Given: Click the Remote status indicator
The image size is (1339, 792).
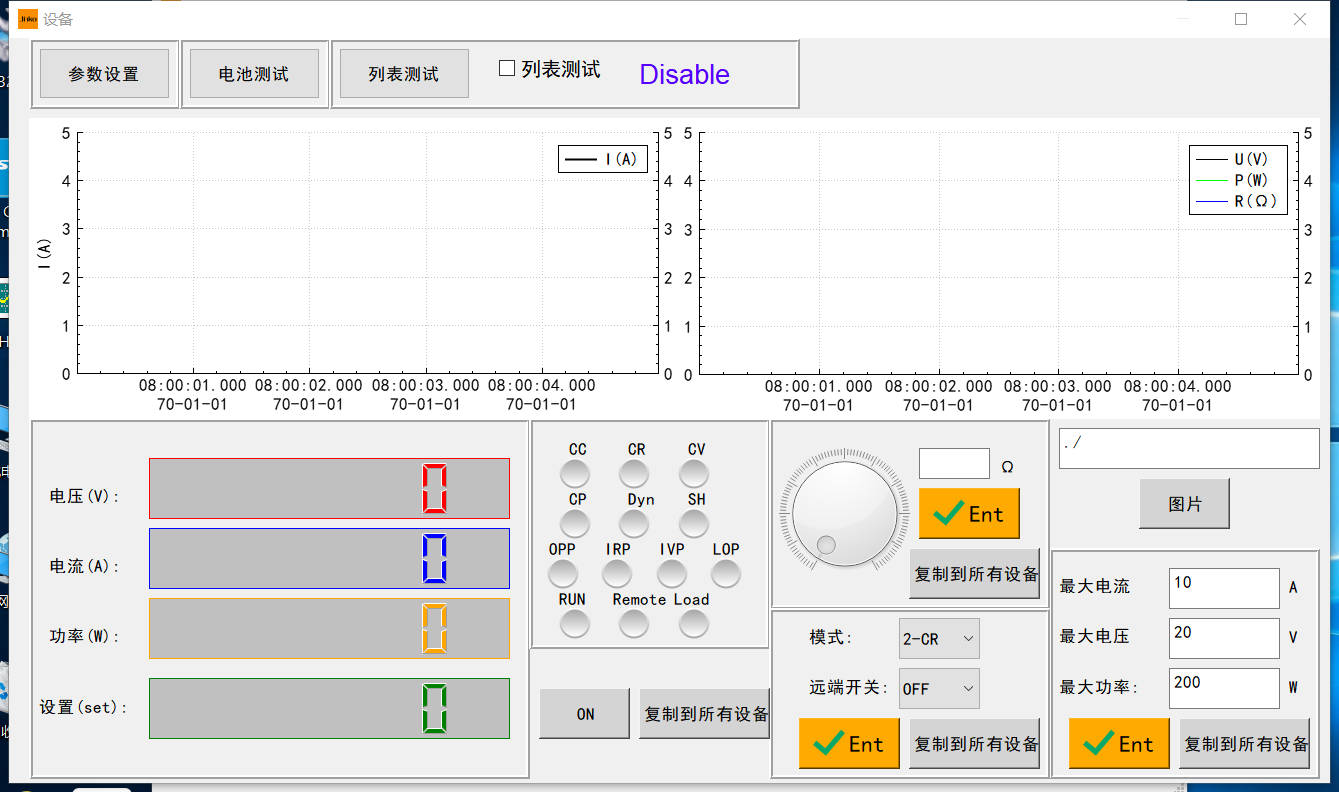Looking at the screenshot, I should click(634, 624).
